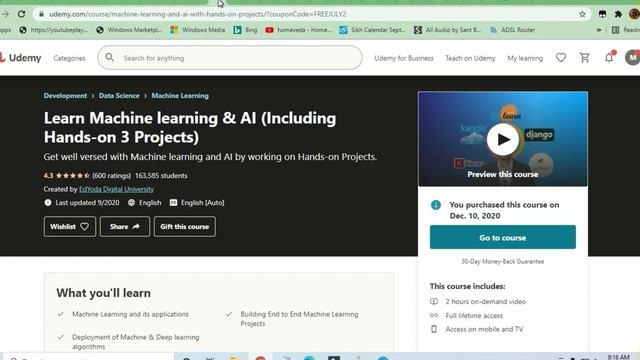Open the Sikh Calendar bookmark
This screenshot has width=640, height=360.
(x=372, y=30)
